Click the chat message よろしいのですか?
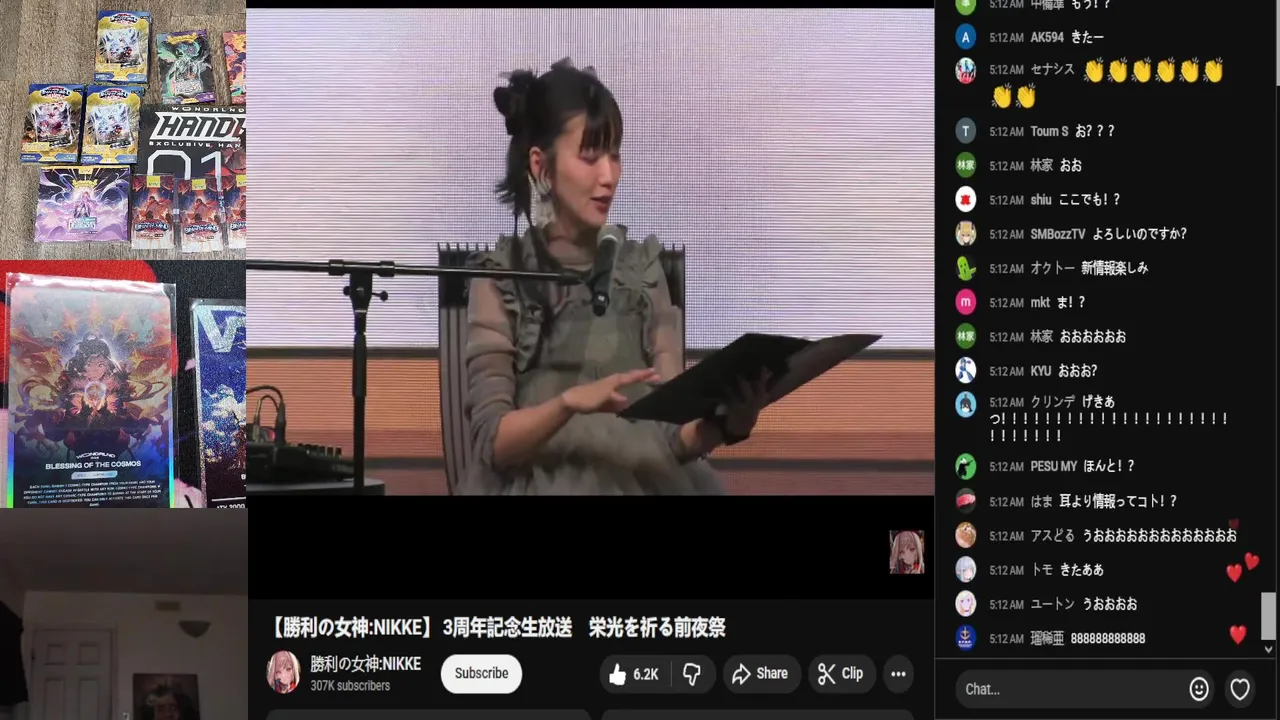This screenshot has height=720, width=1280. click(x=1139, y=234)
